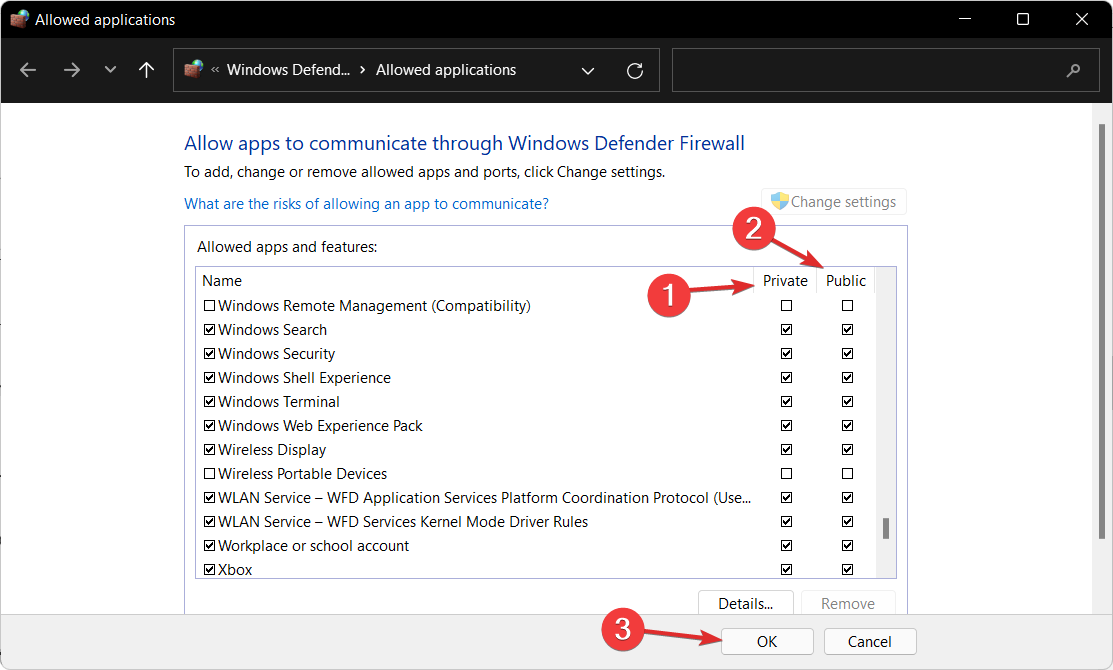Uncheck Wireless Display app checkbox

click(209, 449)
